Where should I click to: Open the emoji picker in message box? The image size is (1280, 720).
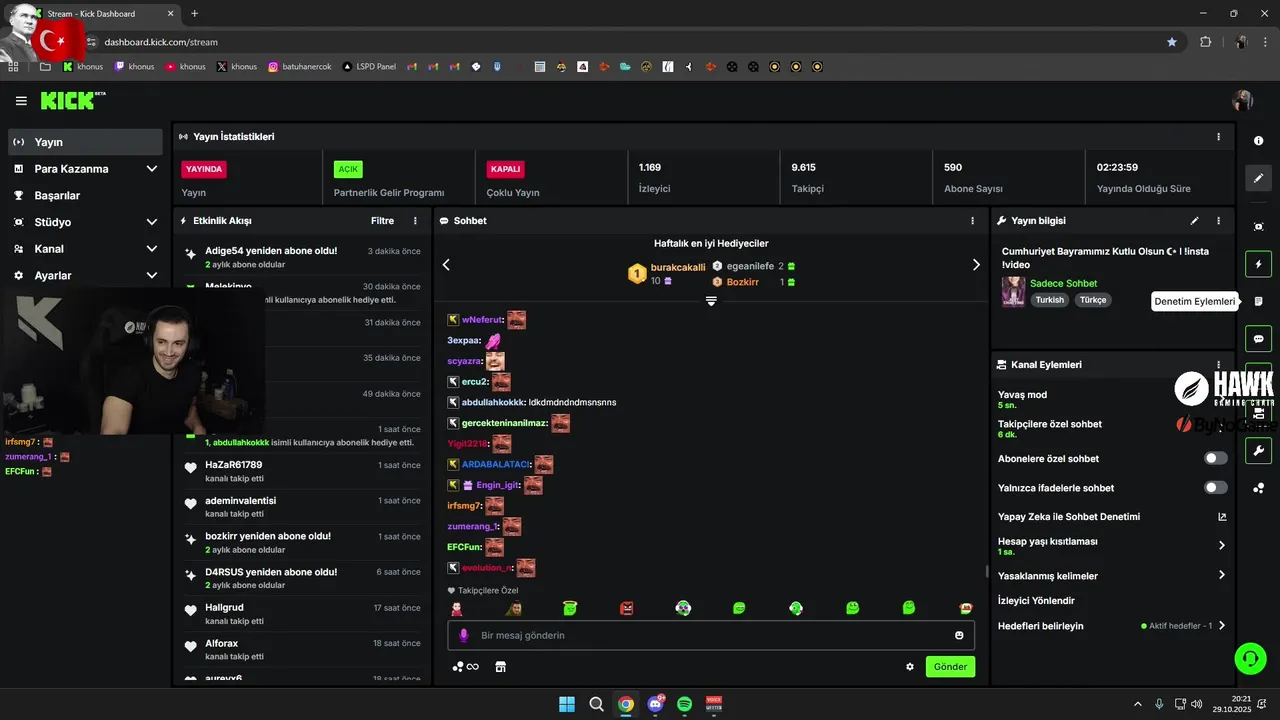click(959, 635)
